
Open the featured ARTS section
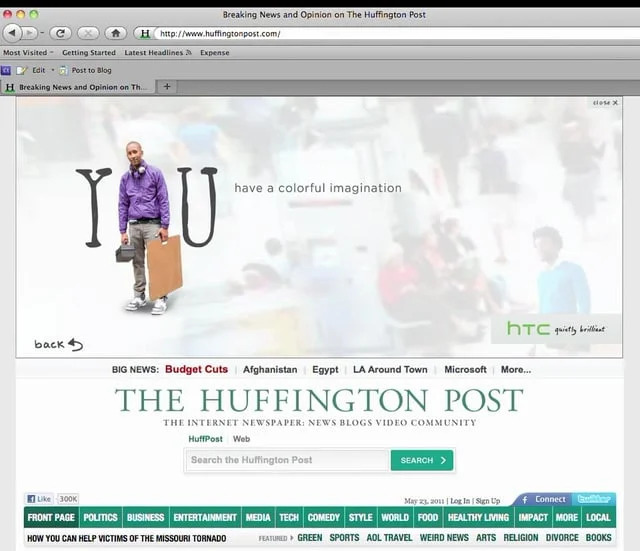point(486,538)
